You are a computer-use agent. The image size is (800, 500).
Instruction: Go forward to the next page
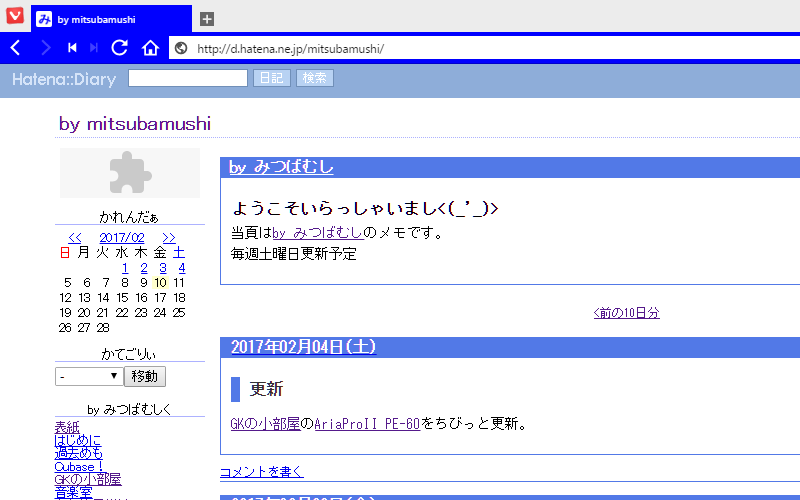tap(45, 48)
